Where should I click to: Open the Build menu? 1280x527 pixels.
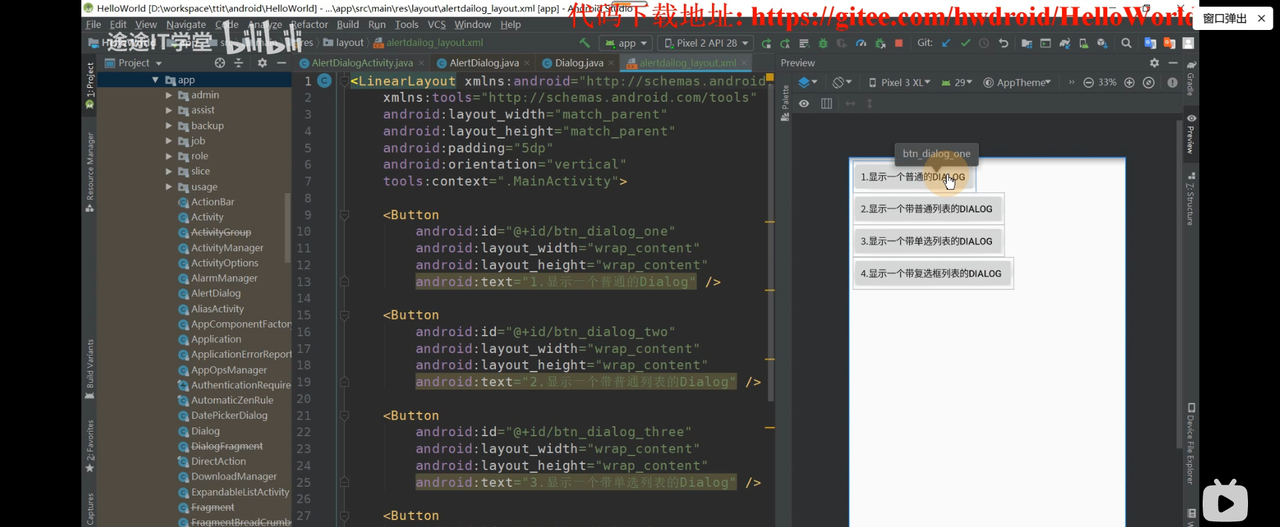click(348, 24)
